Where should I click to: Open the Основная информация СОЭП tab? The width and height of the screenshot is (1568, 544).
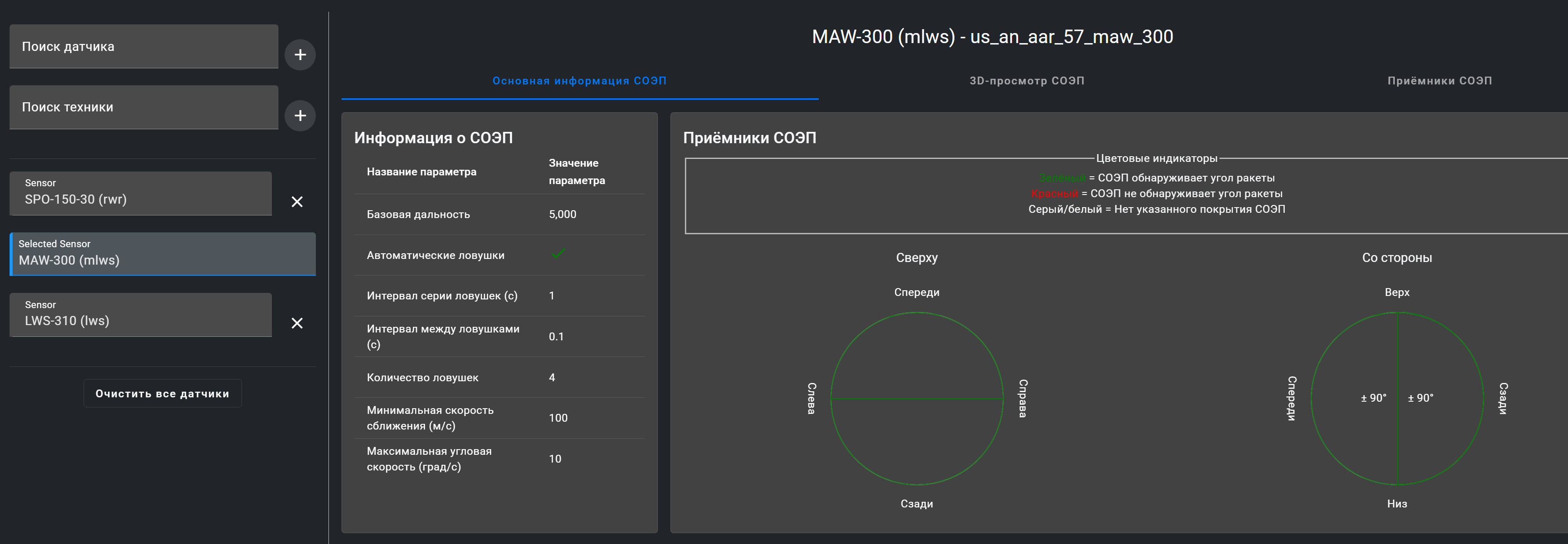[579, 81]
